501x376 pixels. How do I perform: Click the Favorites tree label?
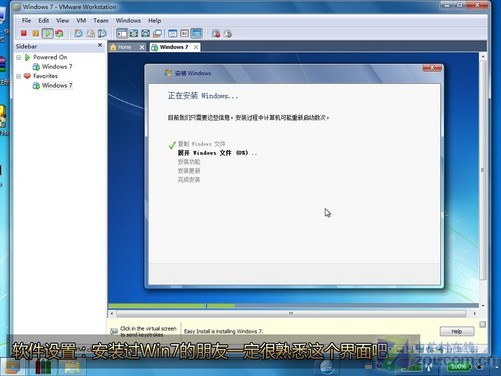coord(45,76)
